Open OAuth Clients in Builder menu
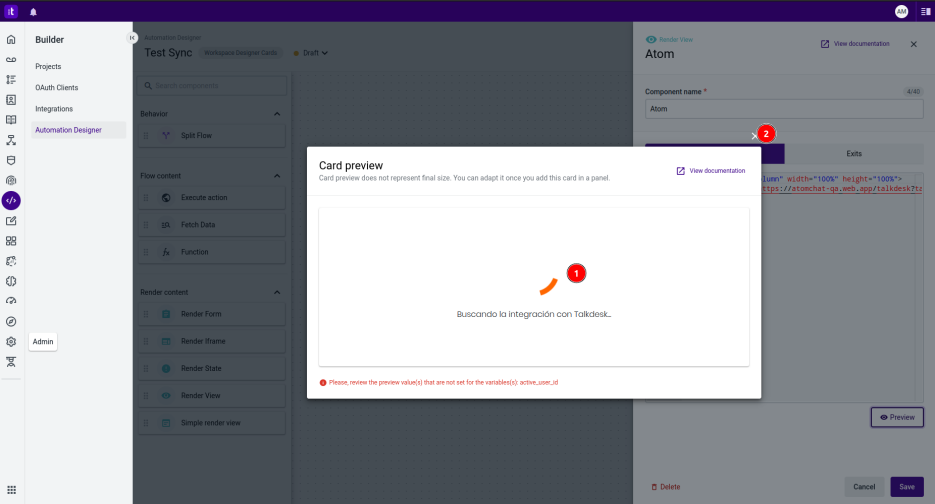This screenshot has height=504, width=935. point(56,88)
